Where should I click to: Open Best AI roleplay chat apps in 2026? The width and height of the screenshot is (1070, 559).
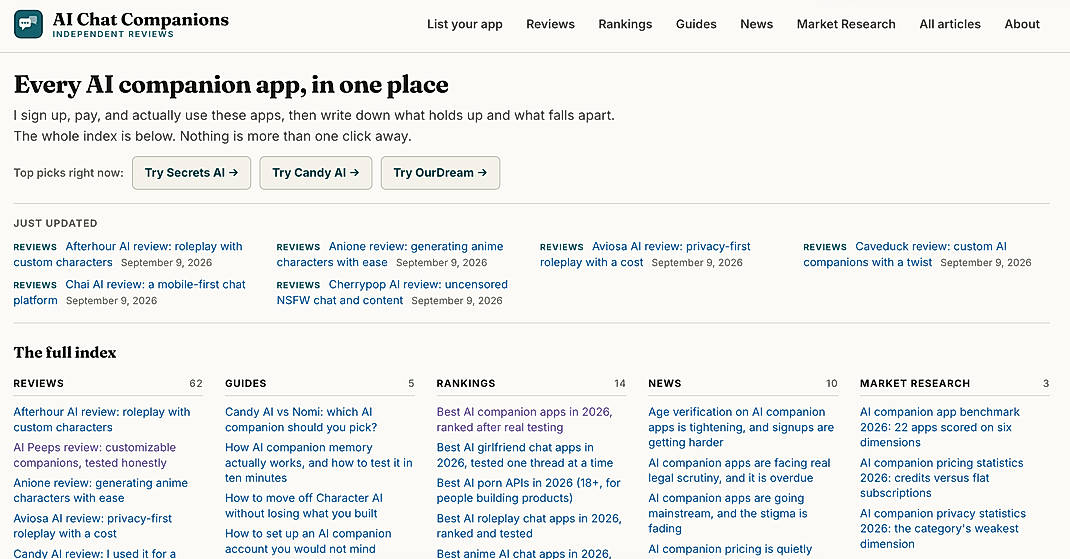click(x=529, y=526)
